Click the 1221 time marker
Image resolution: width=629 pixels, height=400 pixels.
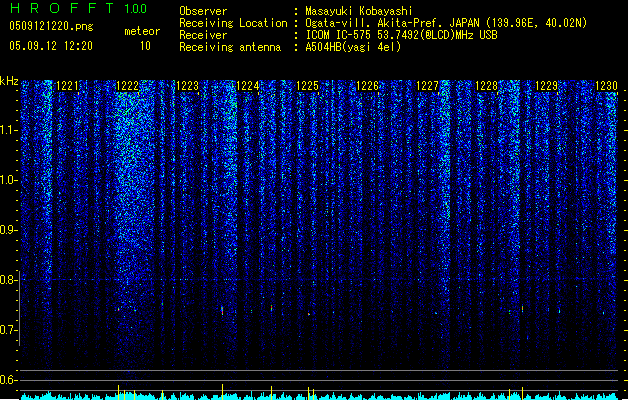click(67, 86)
